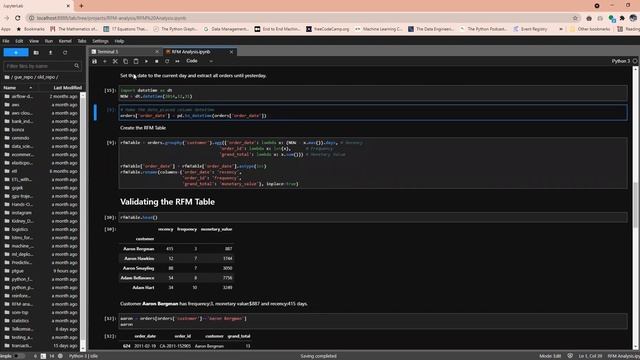
Task: Restart the kernel with circular arrow icon
Action: (x=167, y=61)
